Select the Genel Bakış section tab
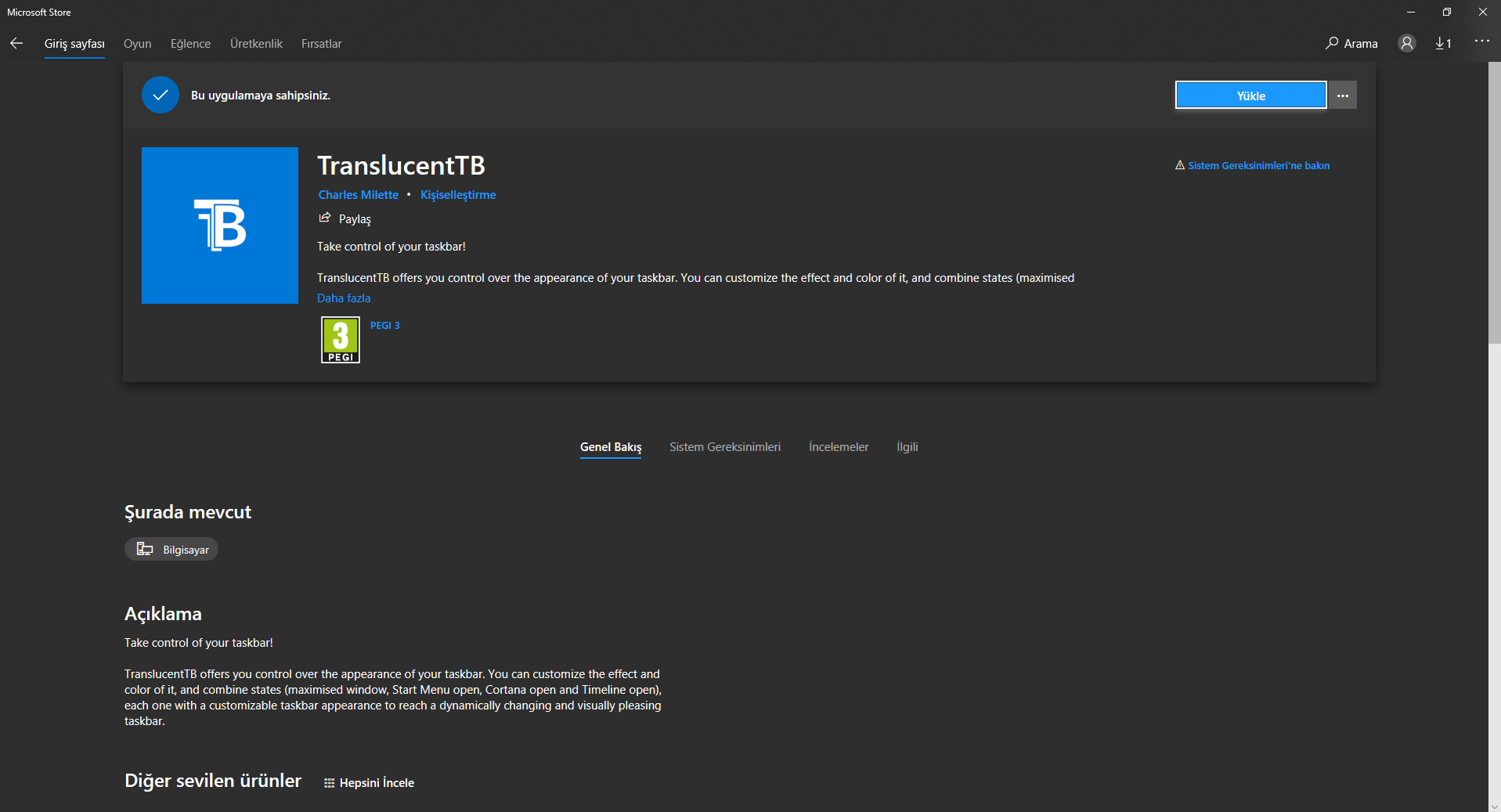Viewport: 1501px width, 812px height. click(x=611, y=447)
